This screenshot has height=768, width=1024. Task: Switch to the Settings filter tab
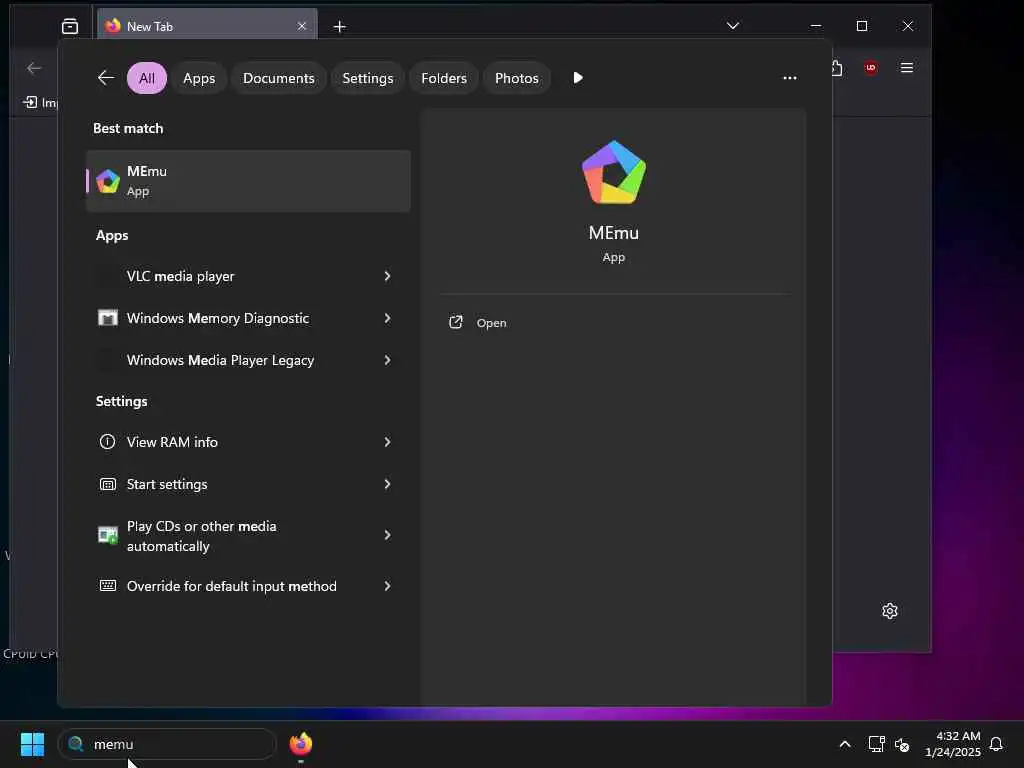tap(368, 78)
